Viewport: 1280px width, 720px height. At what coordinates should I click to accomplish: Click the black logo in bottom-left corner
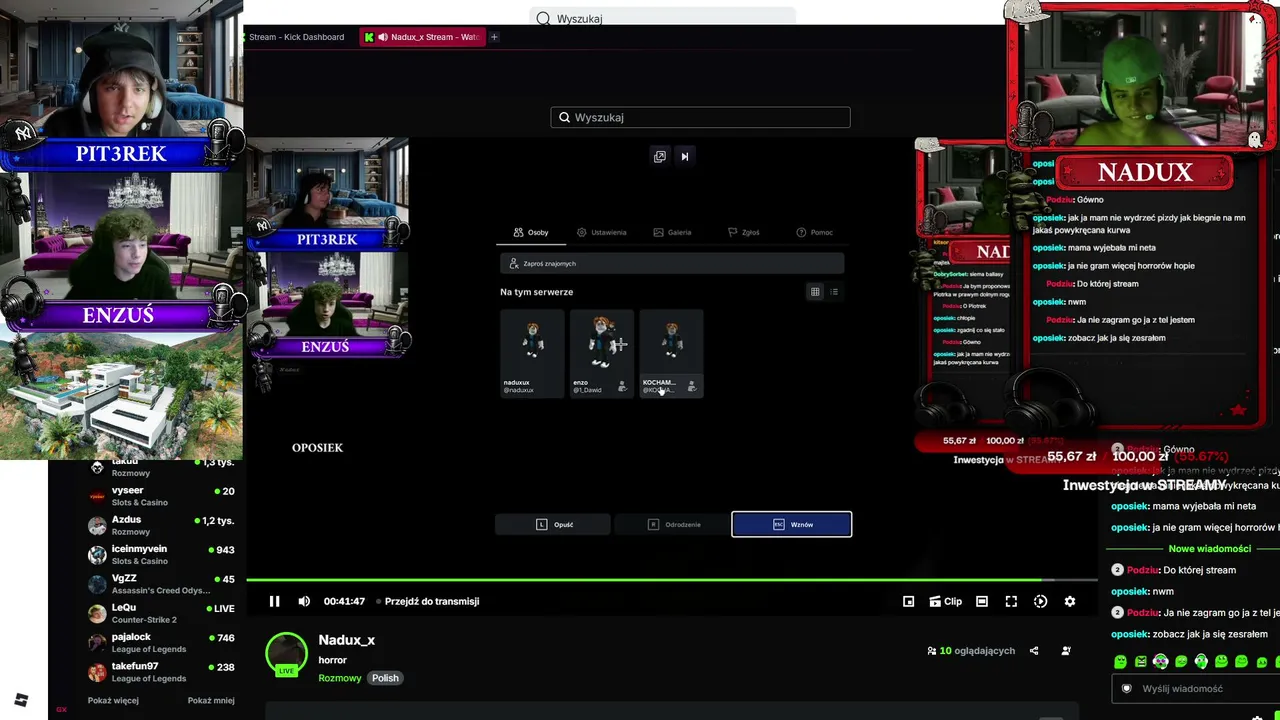click(21, 700)
